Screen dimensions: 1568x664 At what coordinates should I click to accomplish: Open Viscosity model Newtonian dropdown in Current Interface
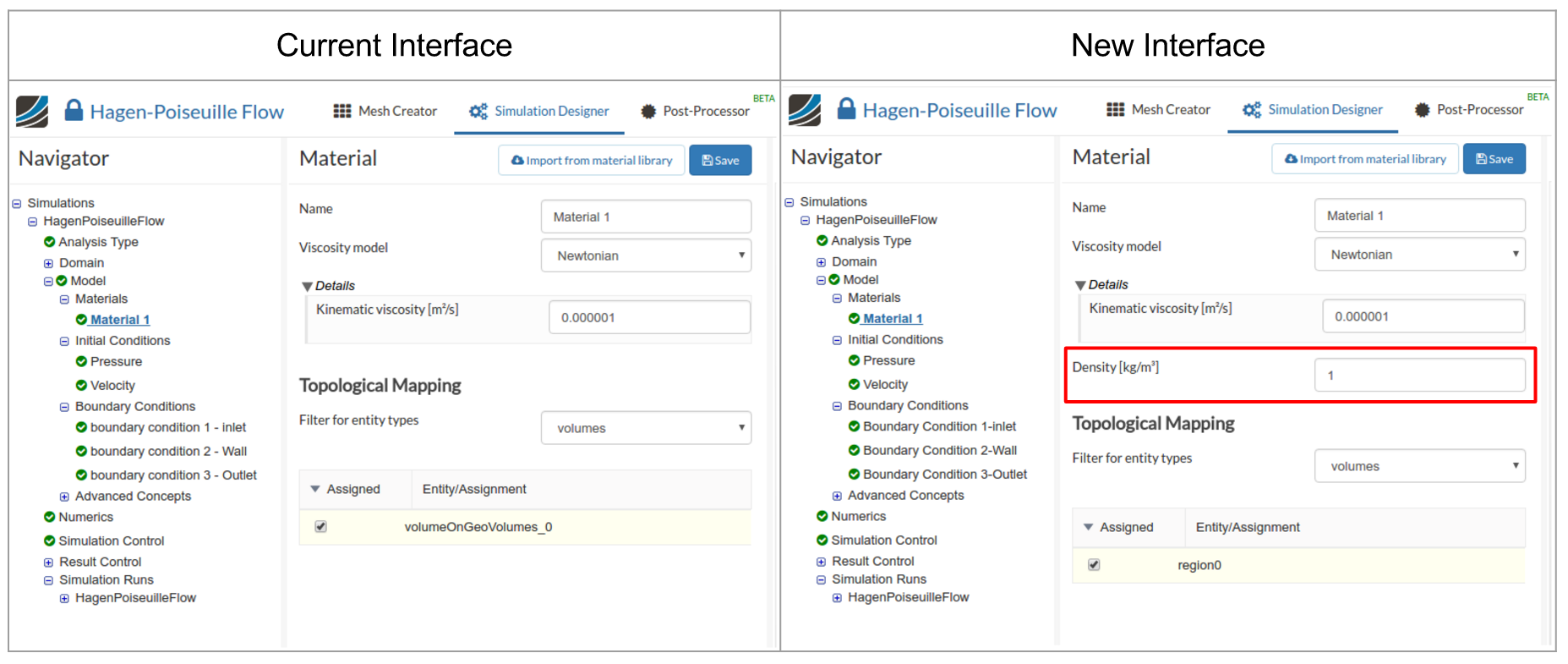point(646,255)
